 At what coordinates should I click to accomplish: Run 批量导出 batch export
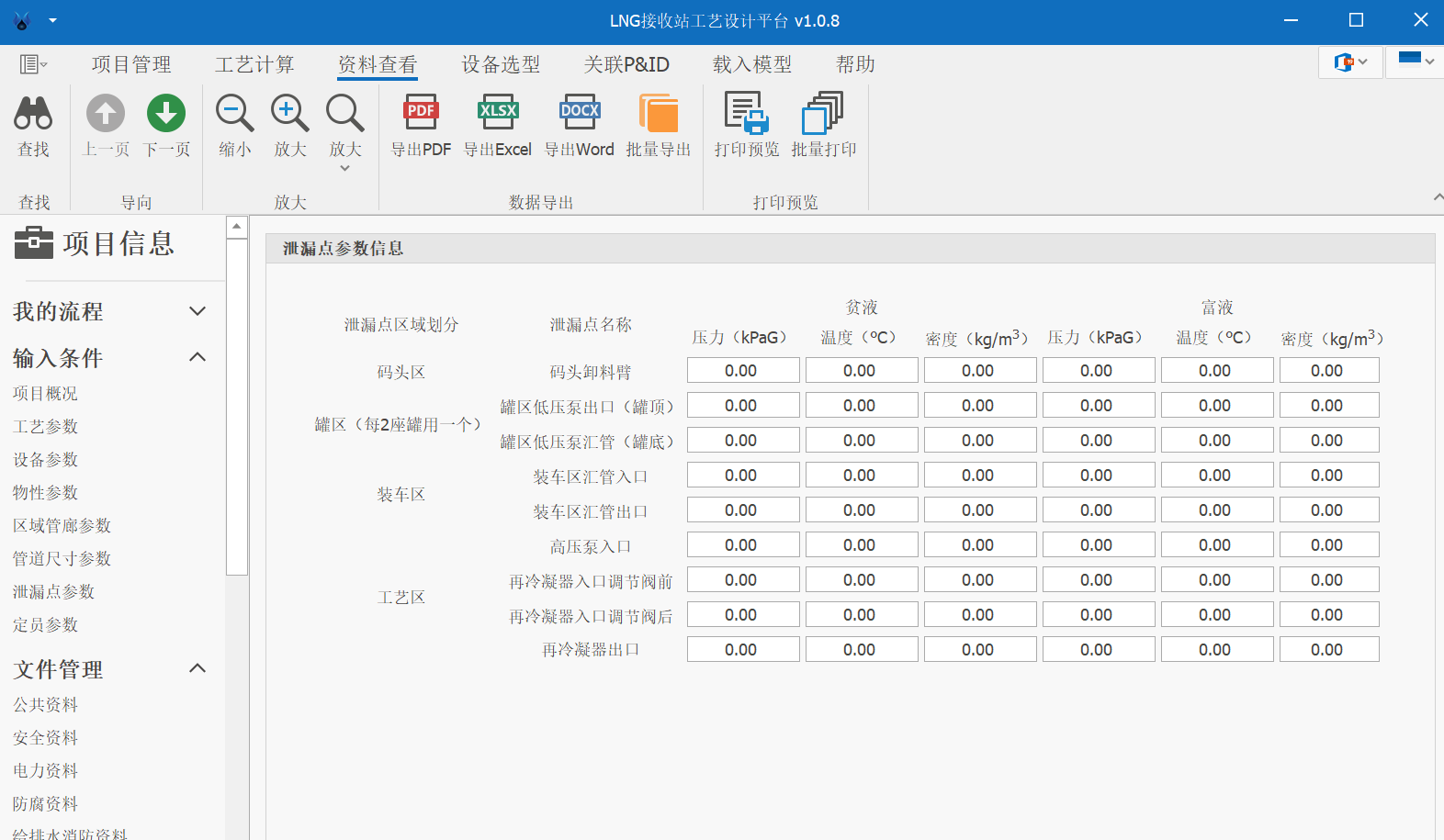click(x=659, y=114)
